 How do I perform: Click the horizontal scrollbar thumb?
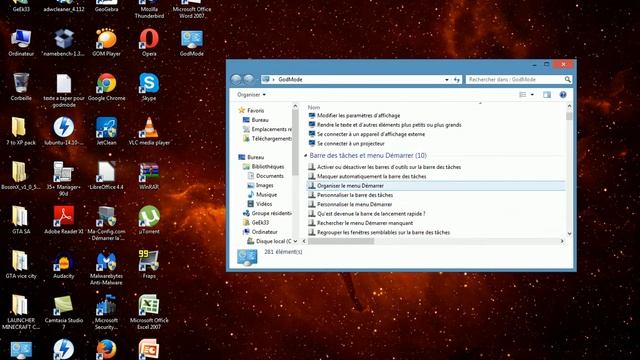pos(341,241)
